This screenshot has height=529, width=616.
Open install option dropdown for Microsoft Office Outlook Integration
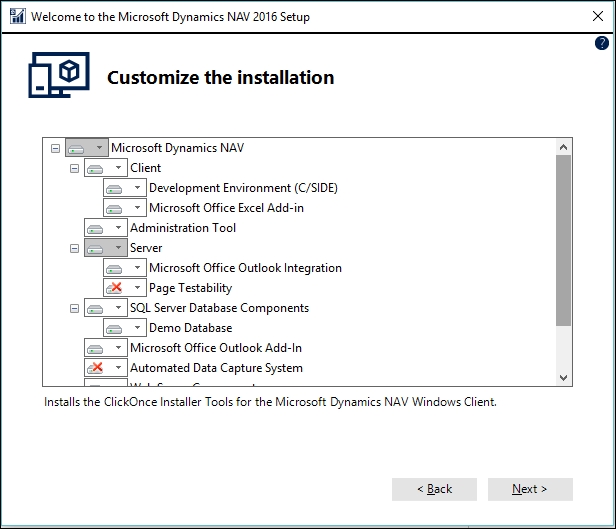[x=138, y=268]
